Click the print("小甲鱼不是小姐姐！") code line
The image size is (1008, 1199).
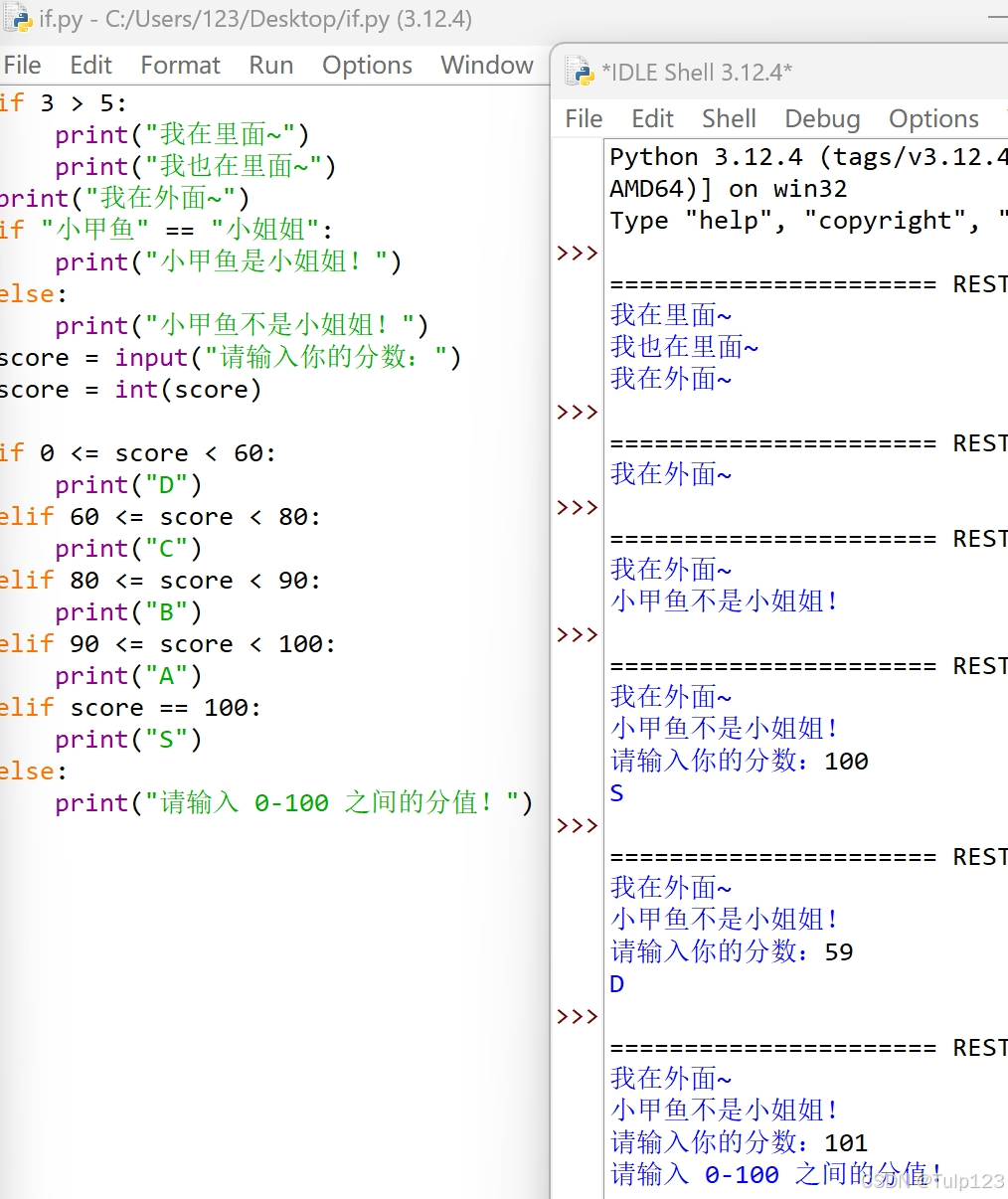[242, 326]
